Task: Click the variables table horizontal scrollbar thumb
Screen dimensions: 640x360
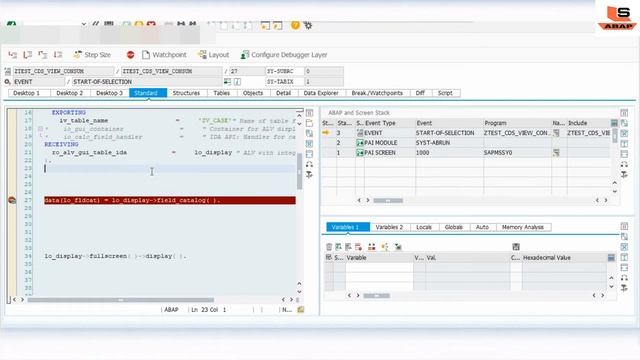Action: [376, 296]
